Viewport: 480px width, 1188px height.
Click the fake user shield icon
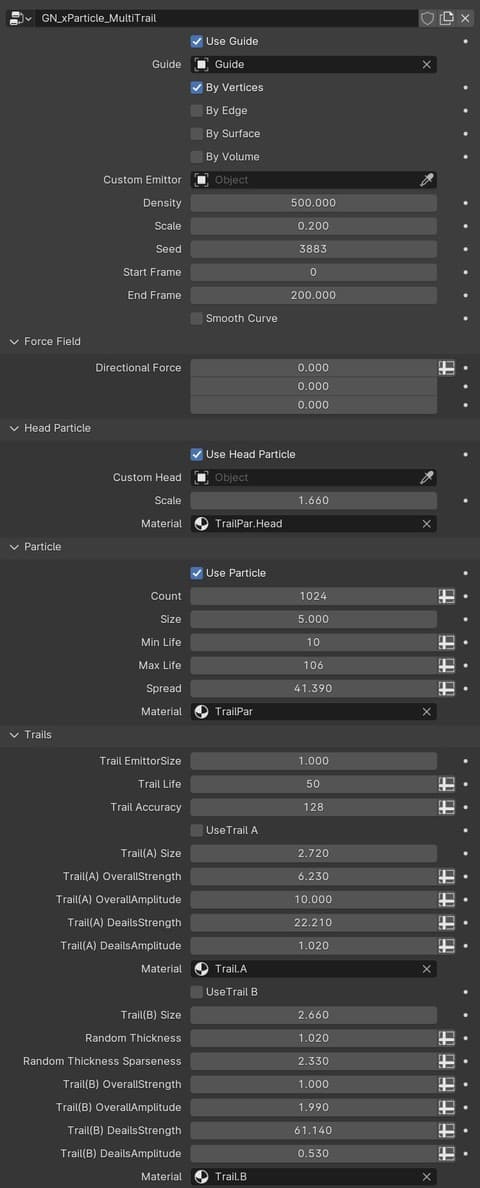click(x=427, y=18)
